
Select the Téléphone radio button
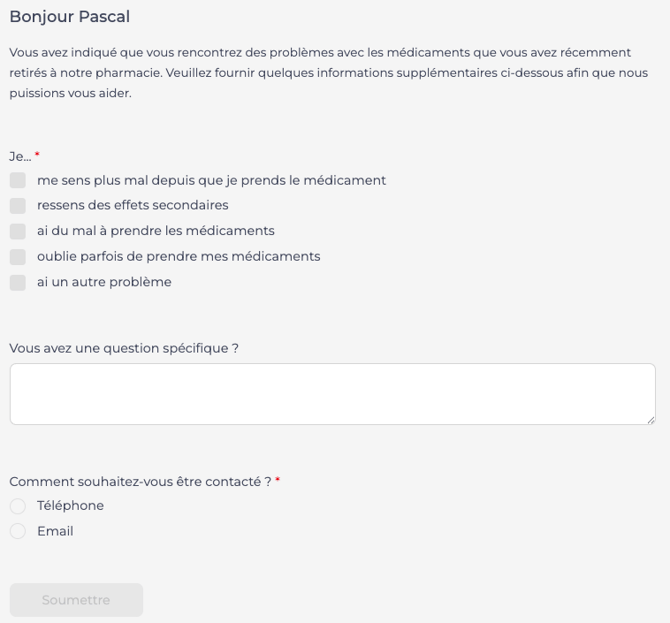18,506
